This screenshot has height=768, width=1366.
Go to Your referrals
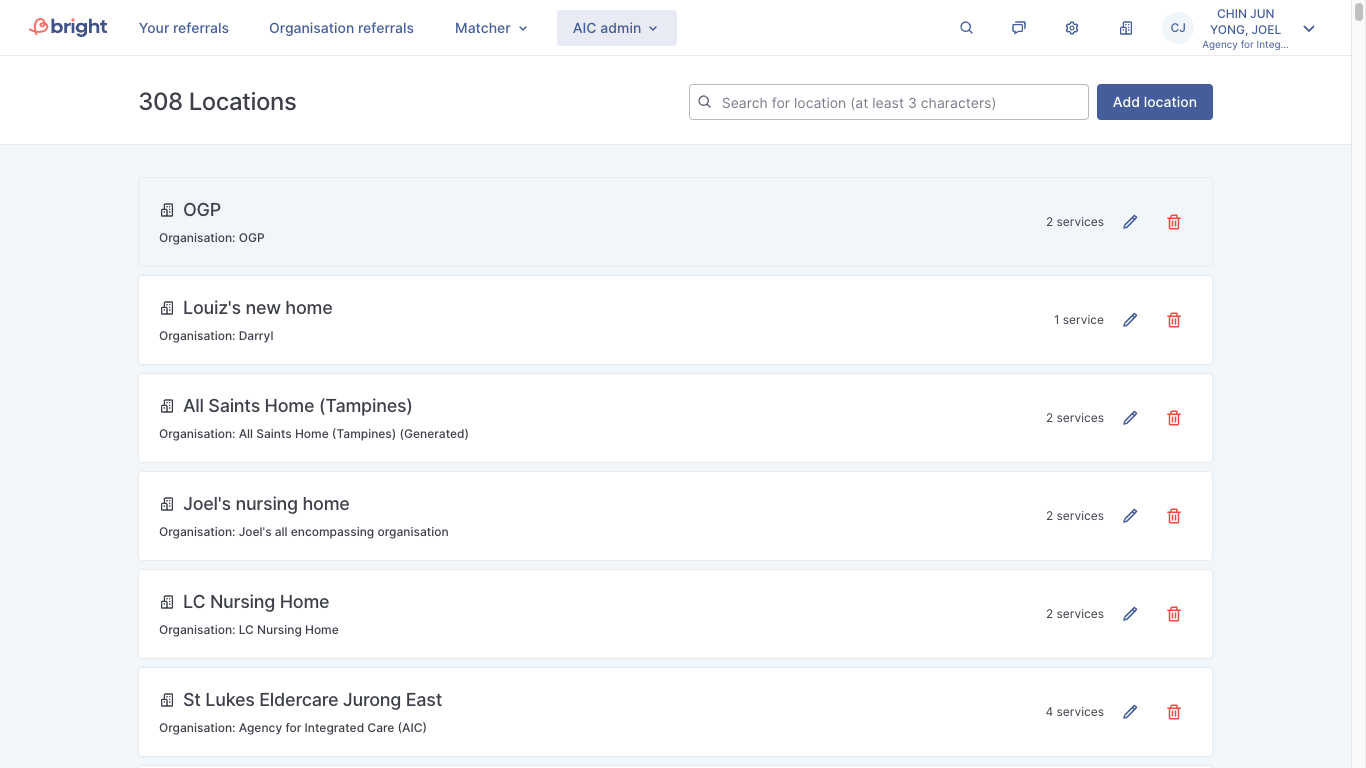(x=184, y=28)
